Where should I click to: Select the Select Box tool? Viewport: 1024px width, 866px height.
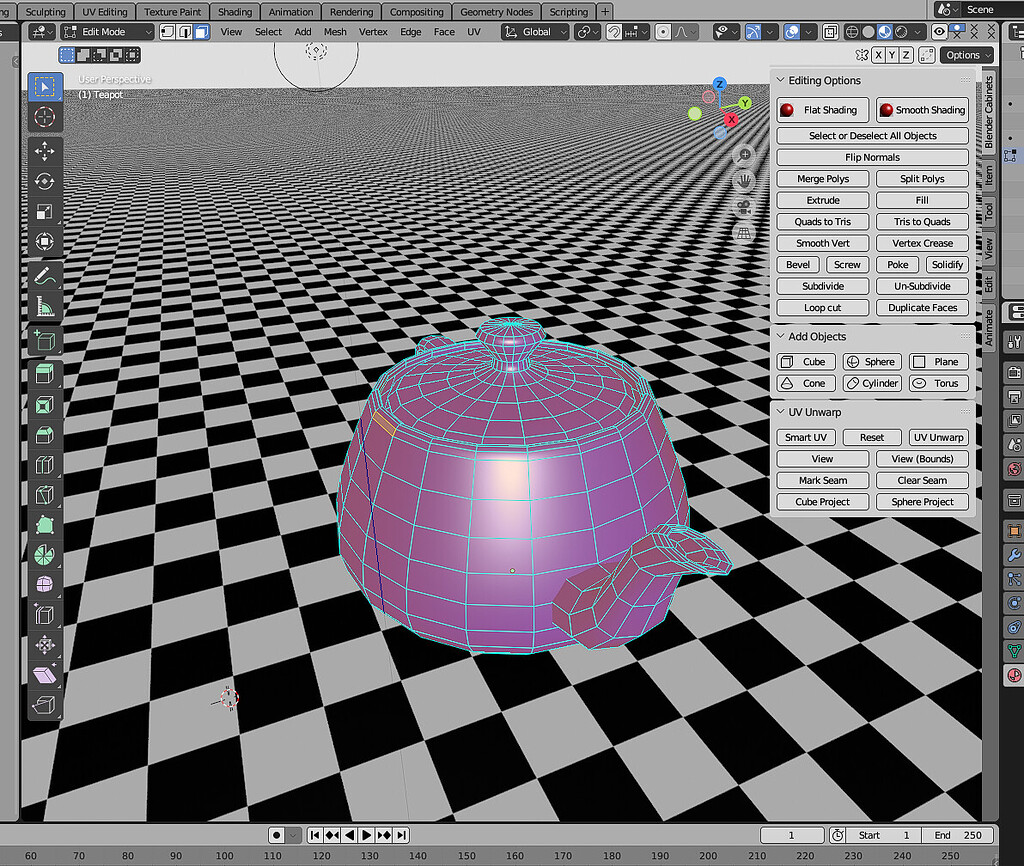(x=44, y=87)
